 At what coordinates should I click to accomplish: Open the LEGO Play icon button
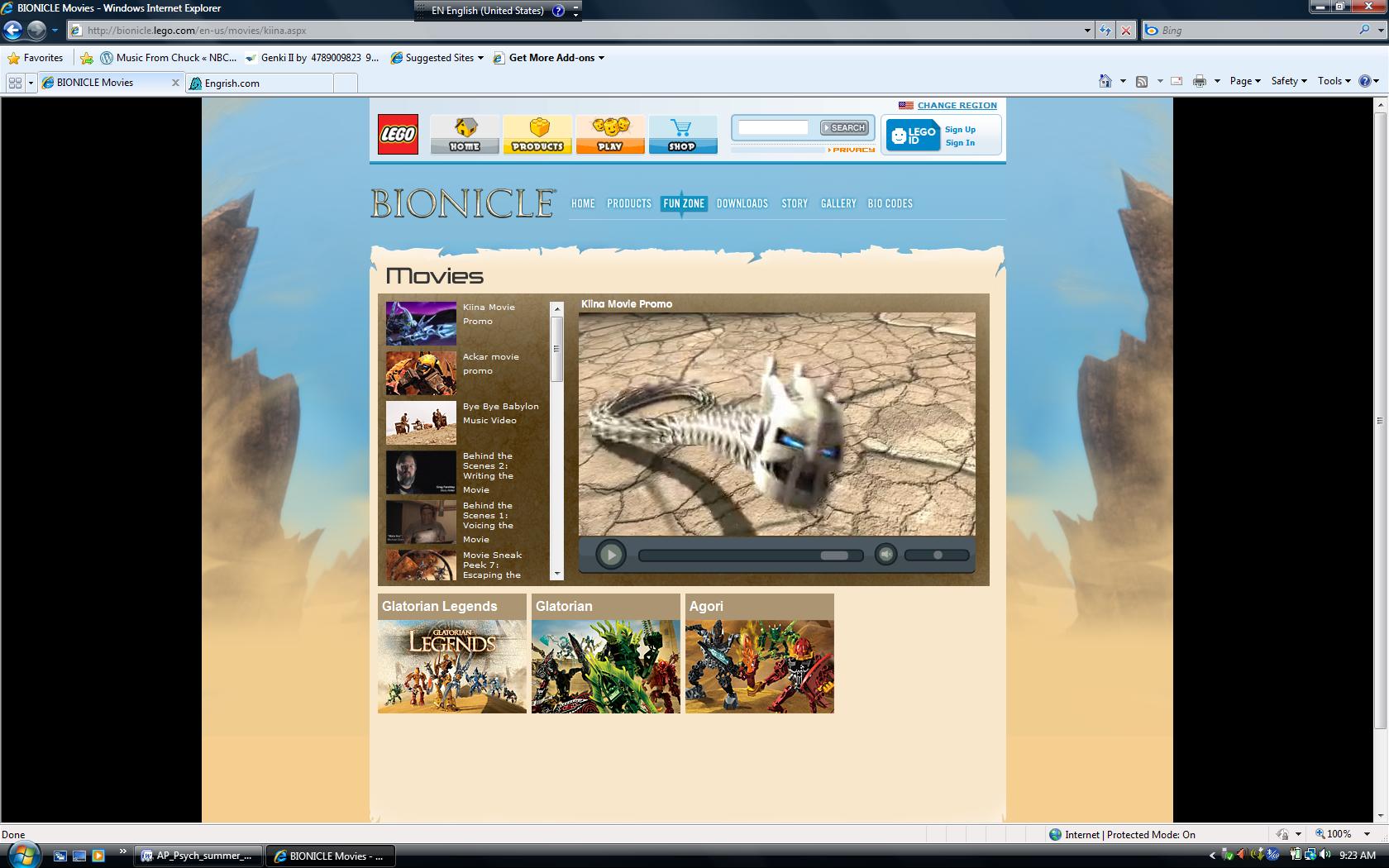click(x=610, y=134)
